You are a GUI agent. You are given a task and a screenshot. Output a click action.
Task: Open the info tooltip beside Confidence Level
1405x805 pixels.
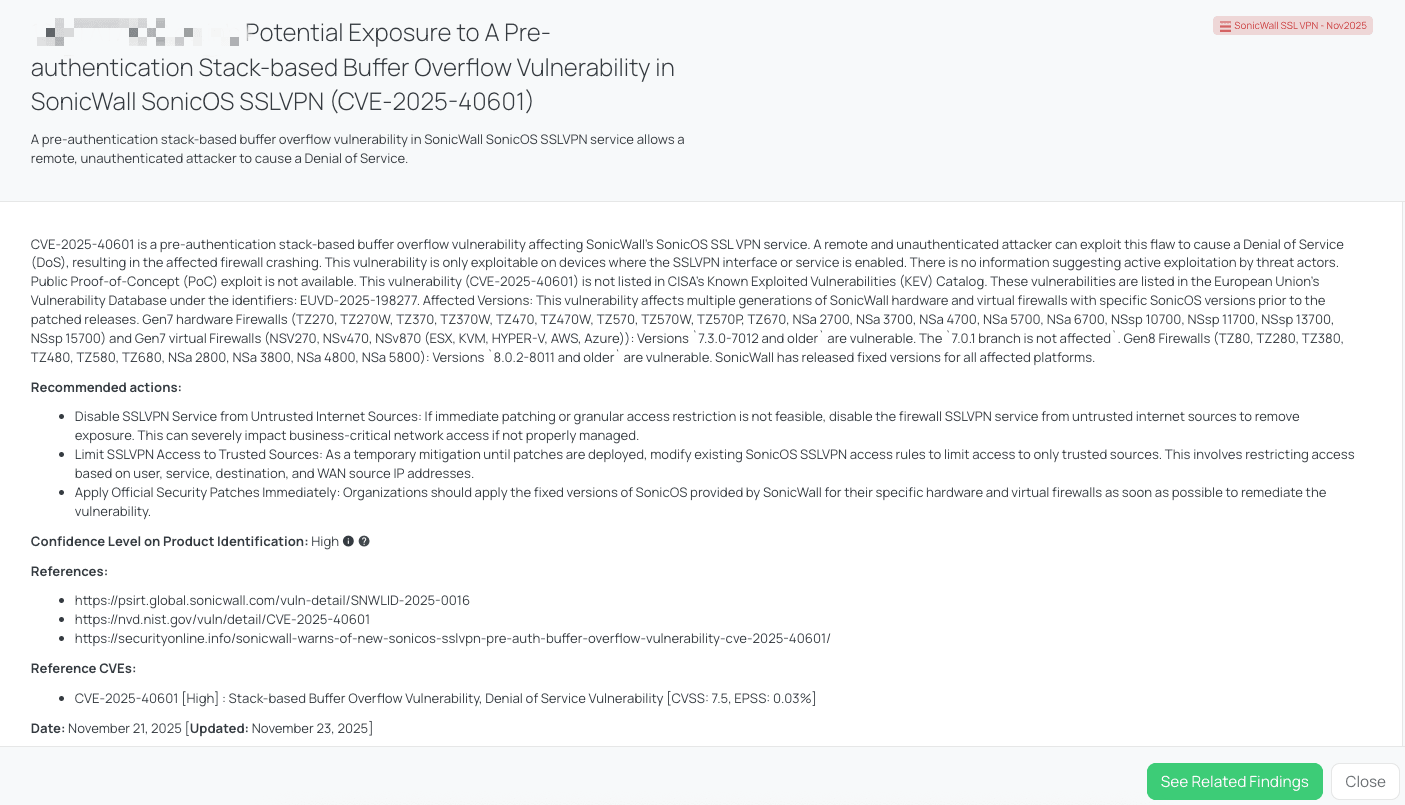click(x=348, y=541)
